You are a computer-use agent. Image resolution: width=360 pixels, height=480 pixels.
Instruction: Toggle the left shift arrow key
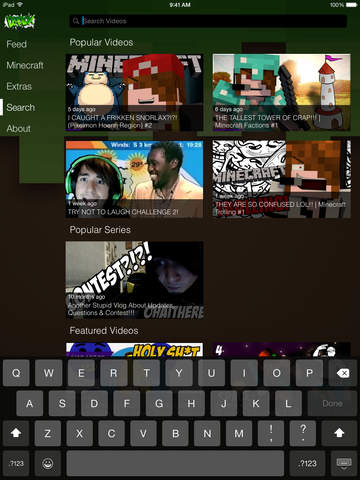(16, 433)
